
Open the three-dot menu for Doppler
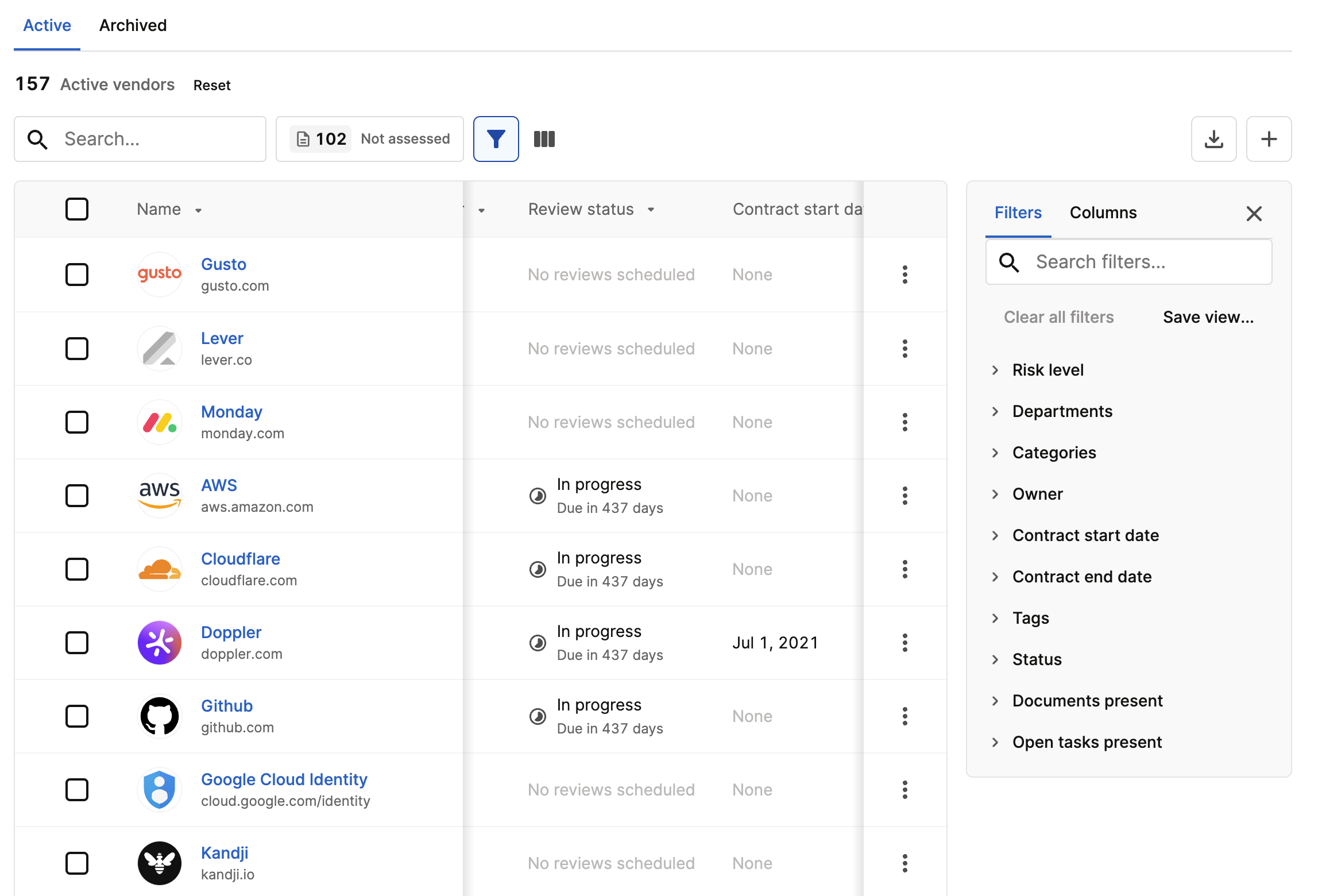click(904, 643)
